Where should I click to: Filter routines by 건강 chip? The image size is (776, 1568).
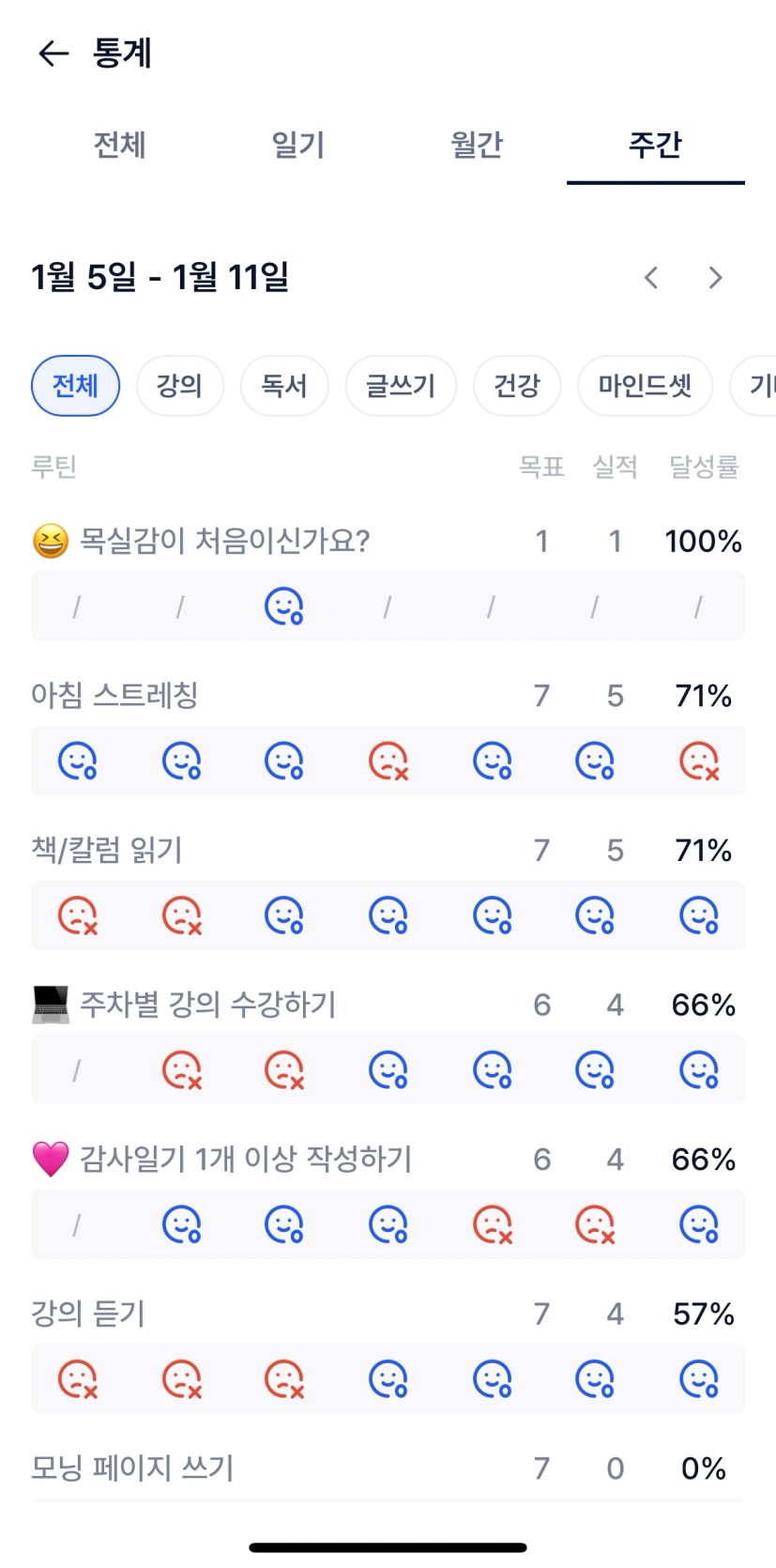coord(517,385)
